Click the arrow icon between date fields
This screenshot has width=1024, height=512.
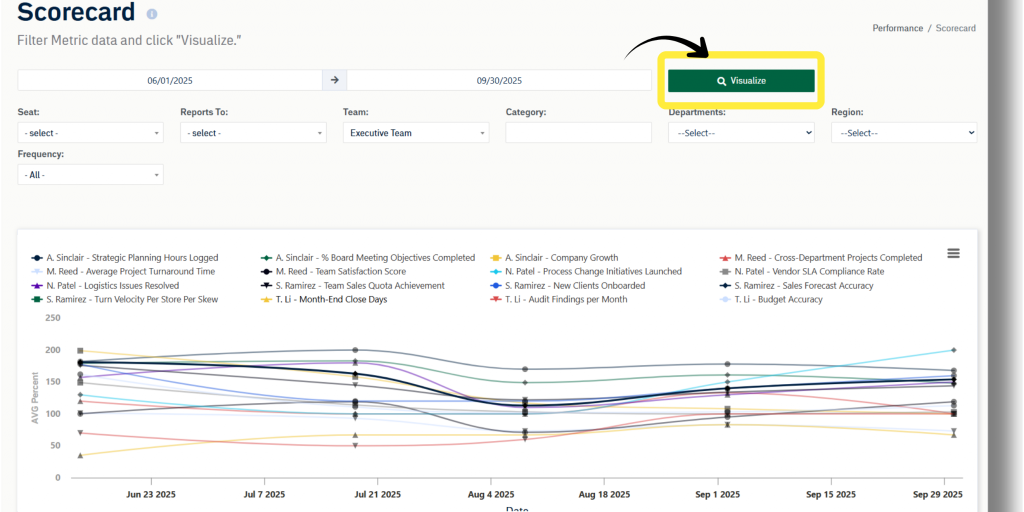click(334, 80)
